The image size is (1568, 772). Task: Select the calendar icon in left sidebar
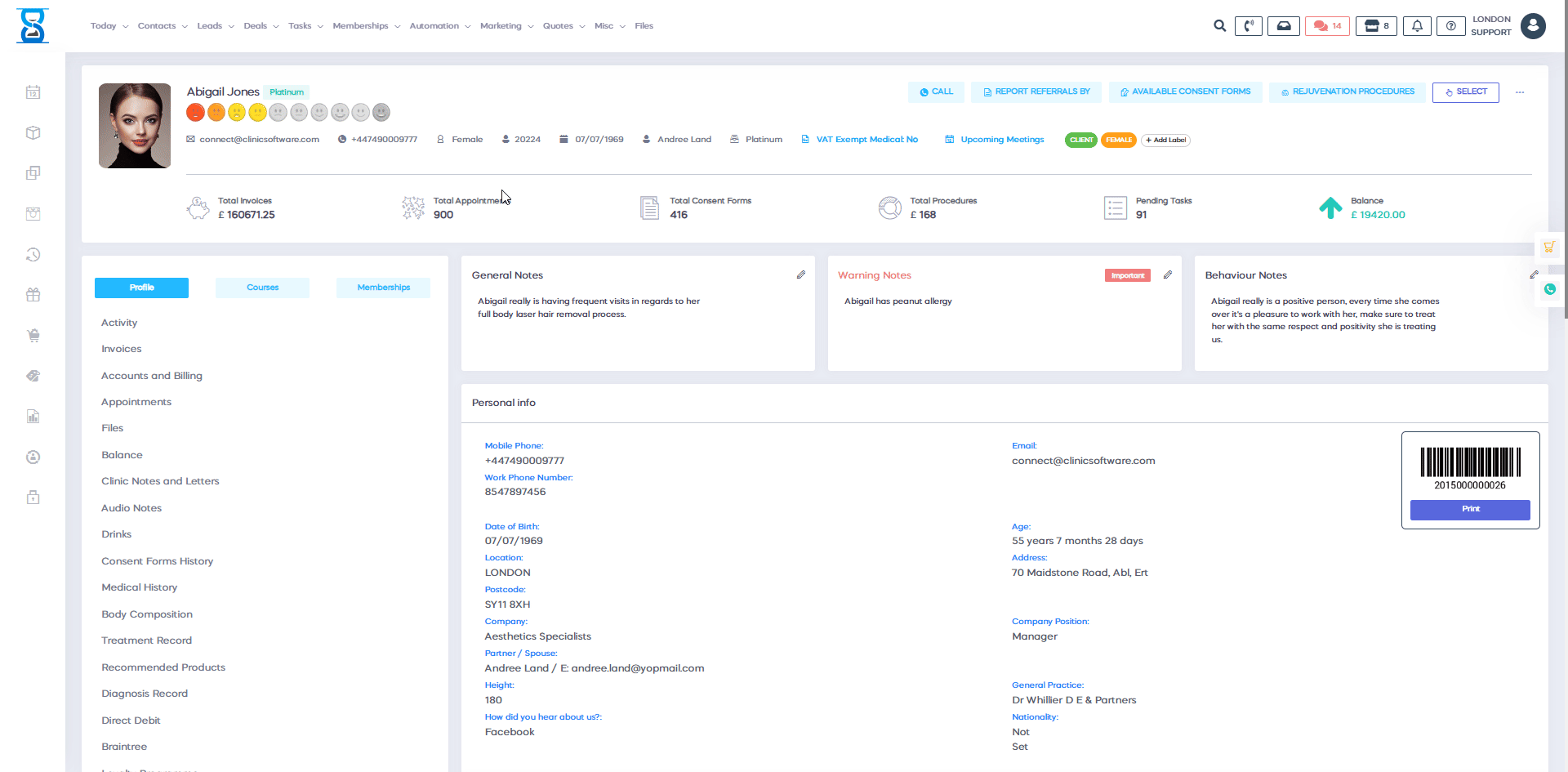coord(33,92)
